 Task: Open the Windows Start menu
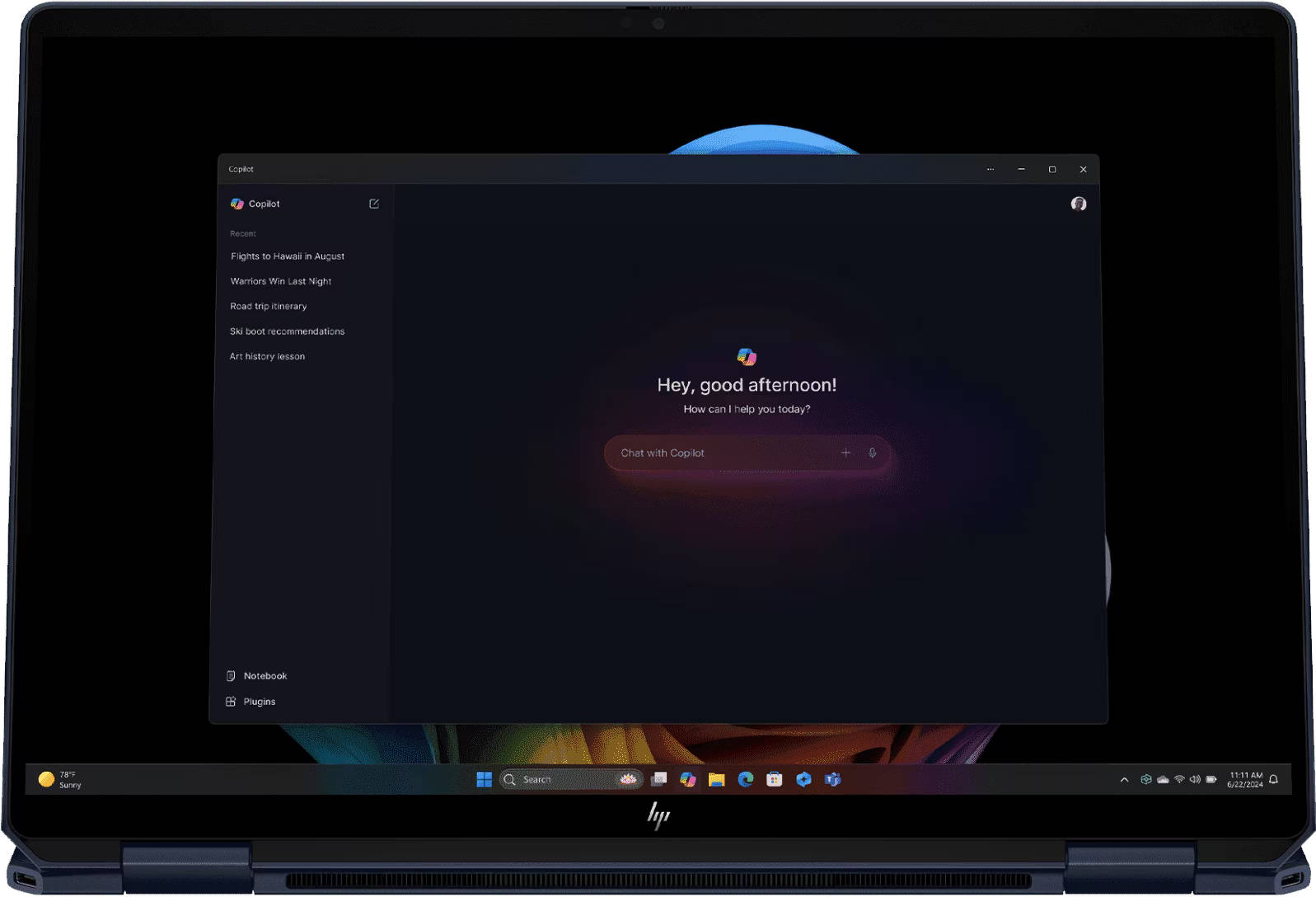pos(485,779)
